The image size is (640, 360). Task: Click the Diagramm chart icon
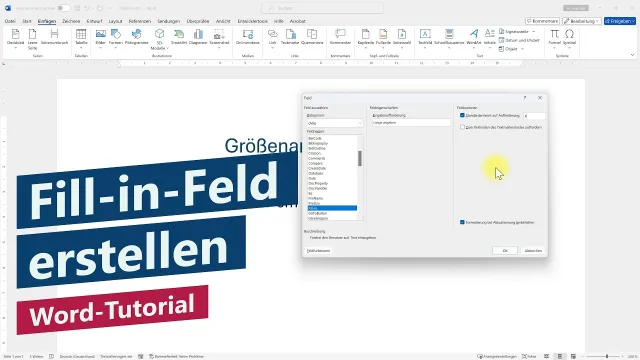pos(198,34)
